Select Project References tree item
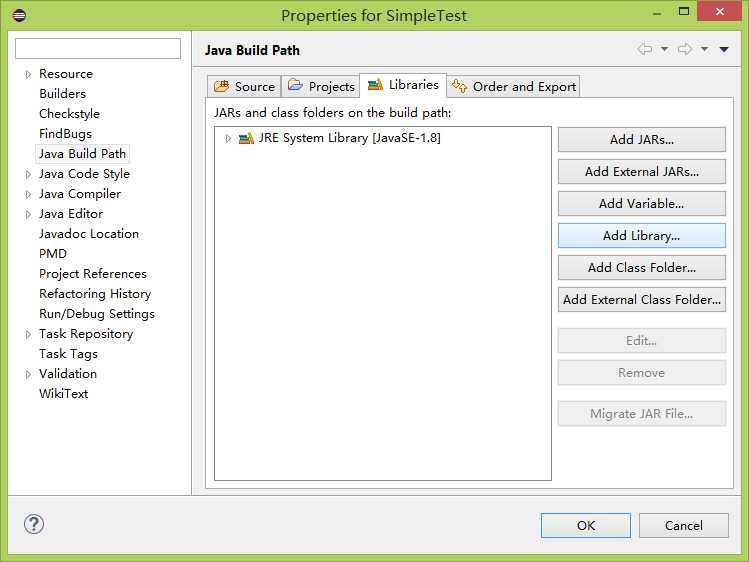Screen dimensions: 749x562 click(93, 274)
